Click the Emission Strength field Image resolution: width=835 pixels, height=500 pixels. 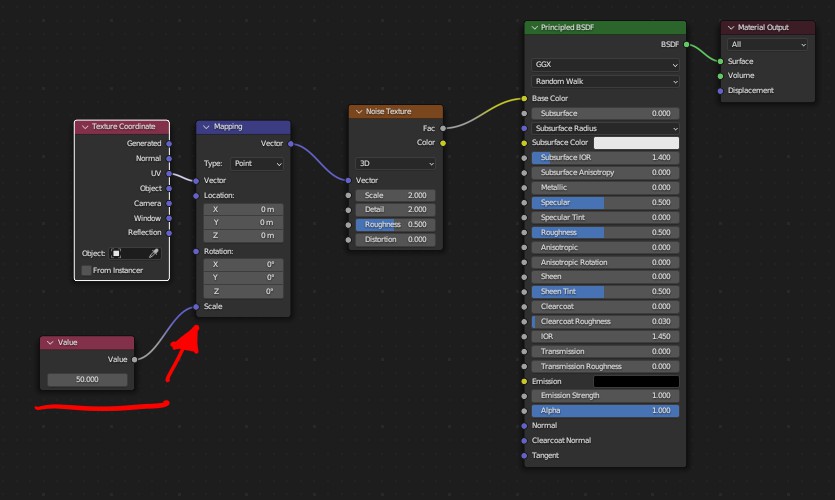(605, 395)
